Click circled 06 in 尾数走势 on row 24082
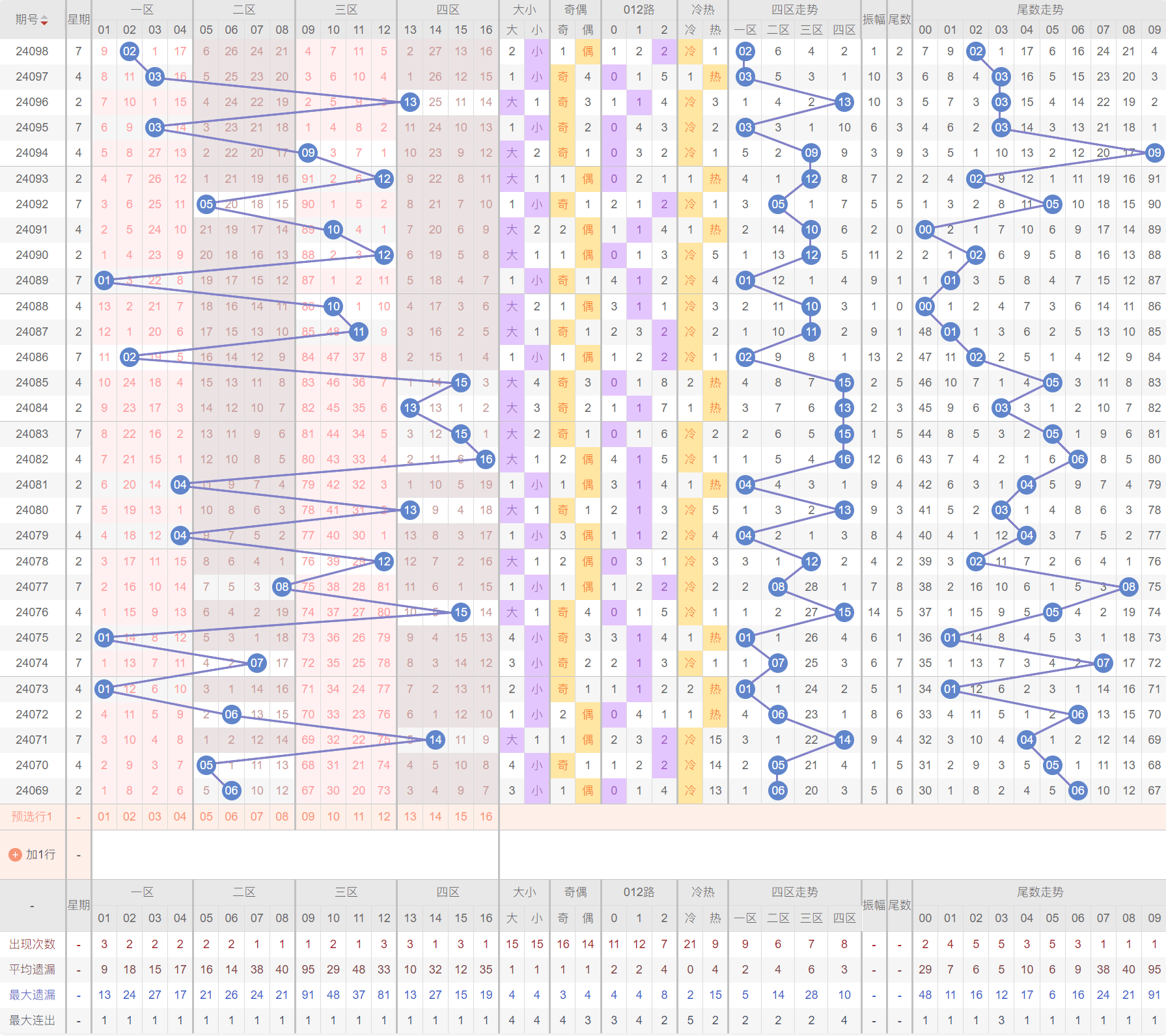This screenshot has height=1036, width=1166. (1077, 459)
